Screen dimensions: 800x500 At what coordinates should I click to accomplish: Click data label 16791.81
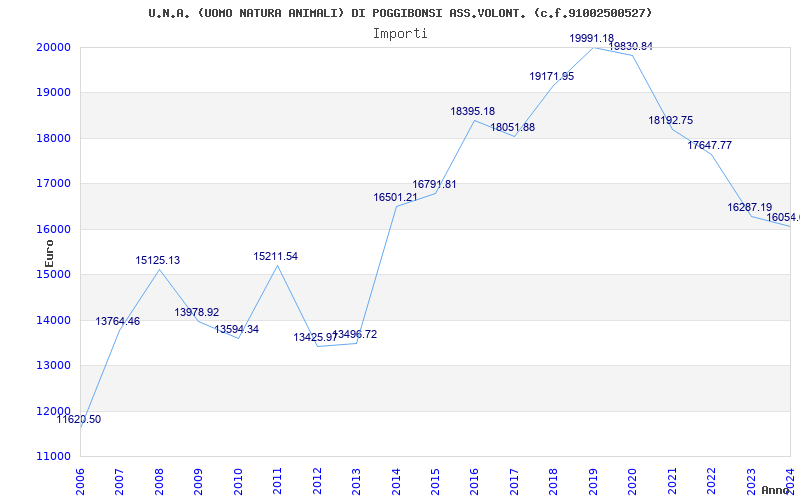(x=434, y=184)
